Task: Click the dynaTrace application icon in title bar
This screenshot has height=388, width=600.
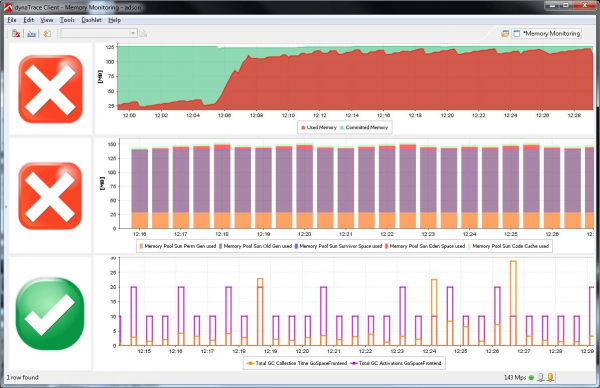Action: (8, 7)
